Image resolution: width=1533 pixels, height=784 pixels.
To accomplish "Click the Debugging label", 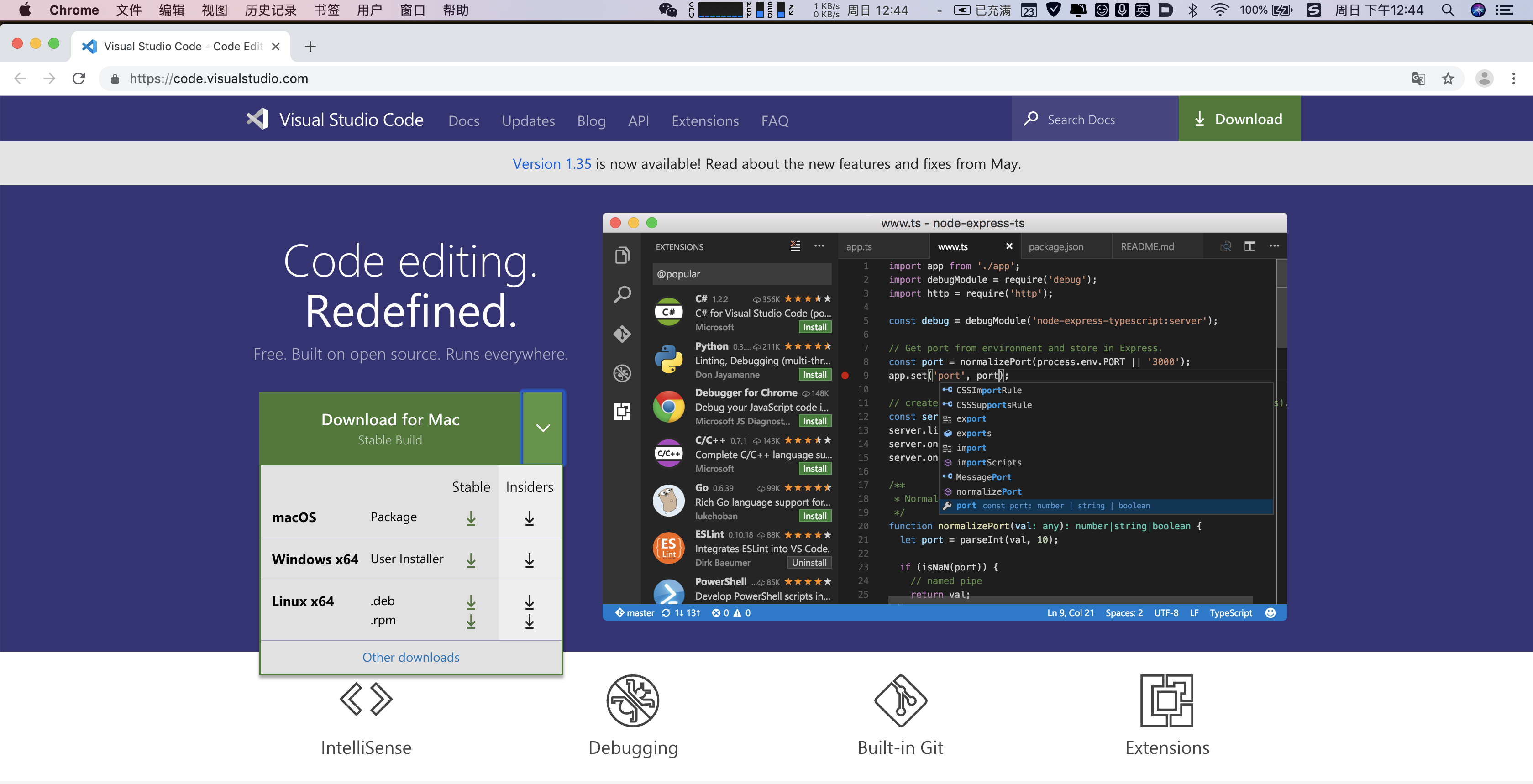I will tap(633, 748).
